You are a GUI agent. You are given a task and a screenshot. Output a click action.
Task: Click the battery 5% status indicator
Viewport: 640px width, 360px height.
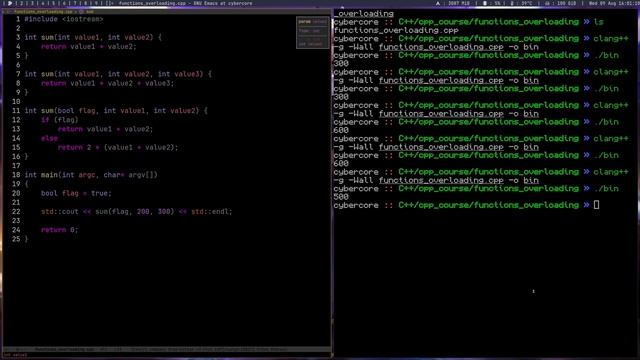pos(492,3)
